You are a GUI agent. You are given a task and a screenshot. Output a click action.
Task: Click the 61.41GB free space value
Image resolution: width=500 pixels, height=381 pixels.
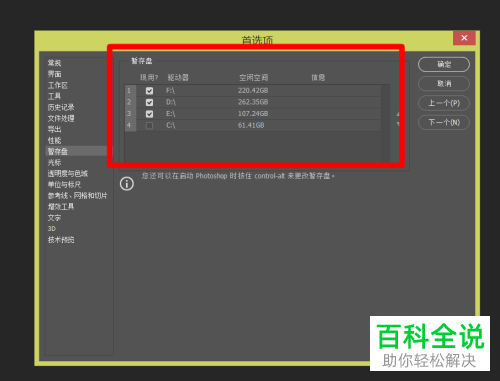(x=251, y=126)
